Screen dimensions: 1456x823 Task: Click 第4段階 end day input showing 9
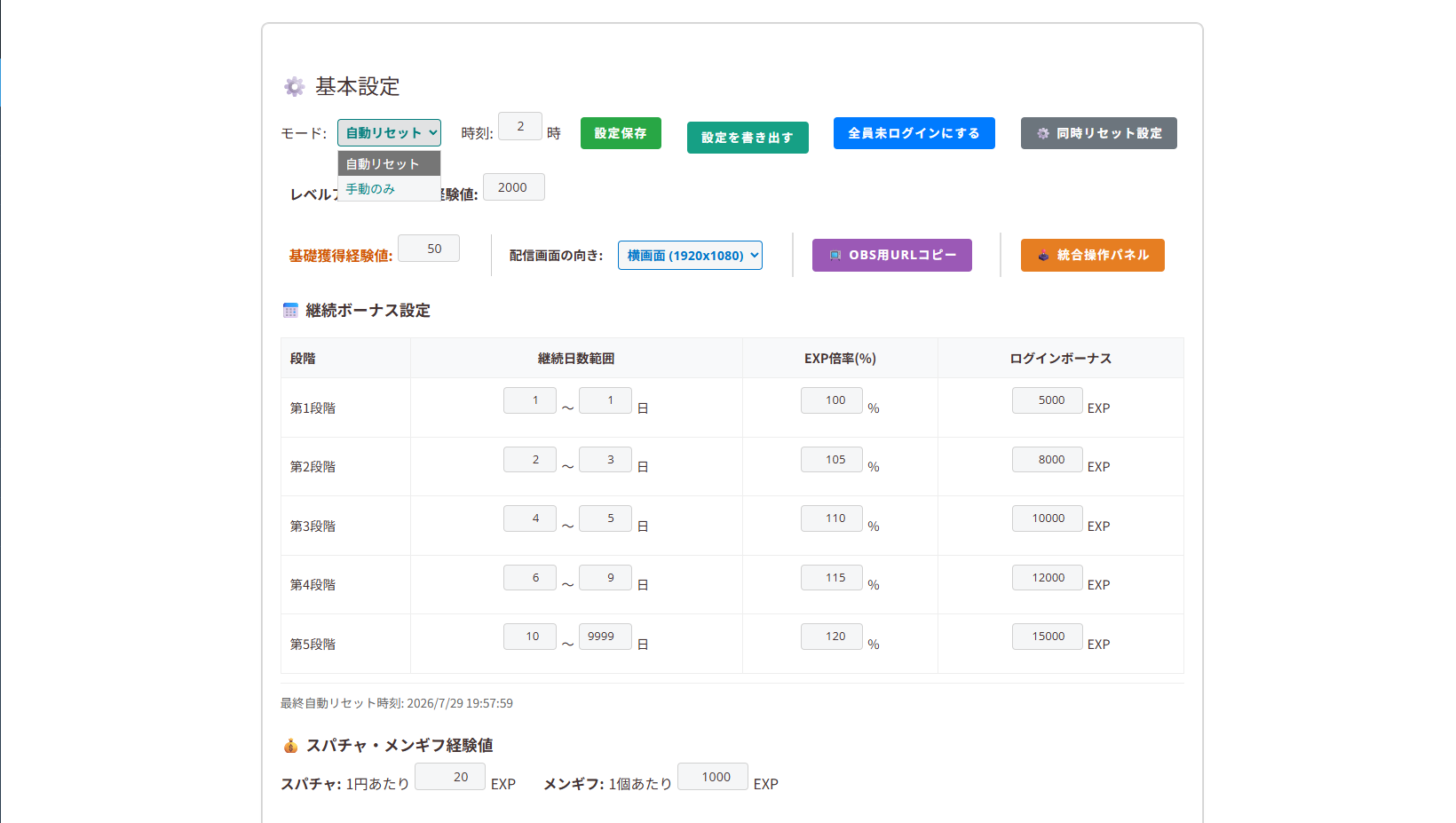[x=605, y=578]
